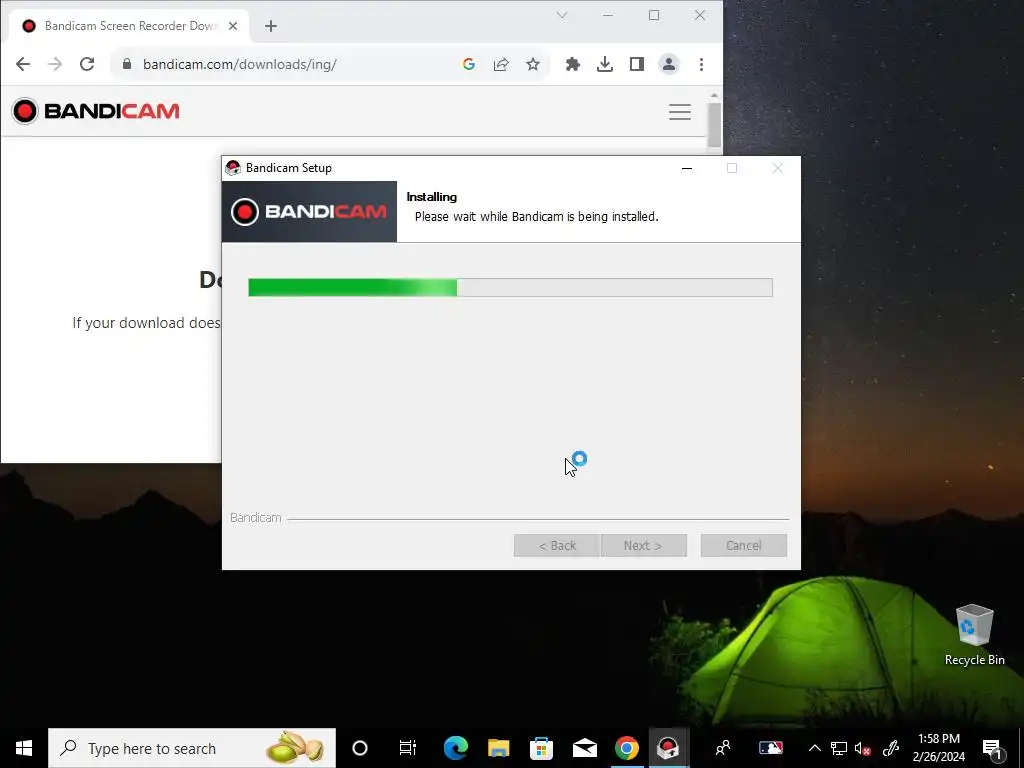This screenshot has width=1024, height=768.
Task: Close the Bandicam Screen Recorder tab
Action: 233,26
